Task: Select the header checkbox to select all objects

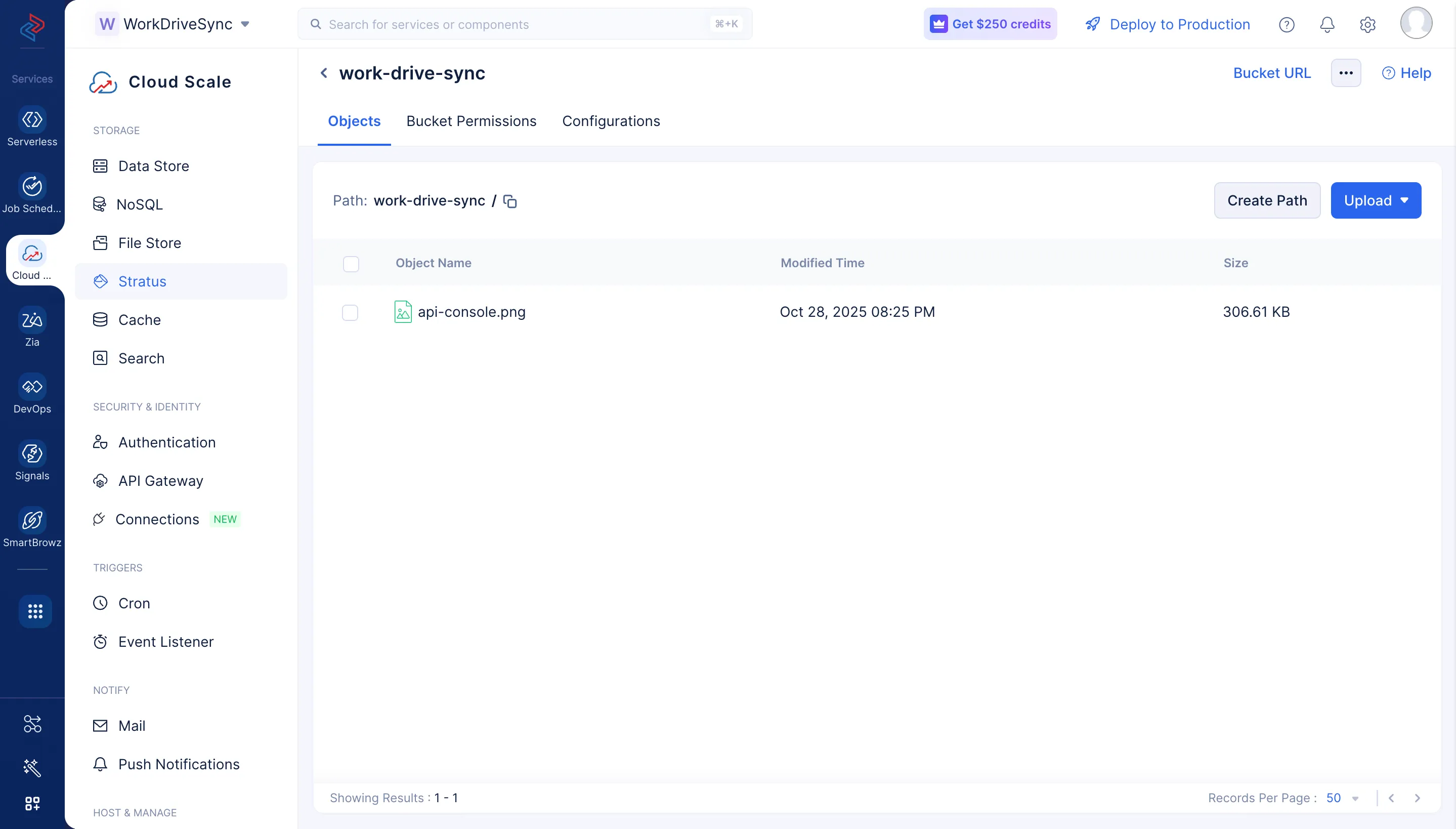Action: [x=351, y=264]
